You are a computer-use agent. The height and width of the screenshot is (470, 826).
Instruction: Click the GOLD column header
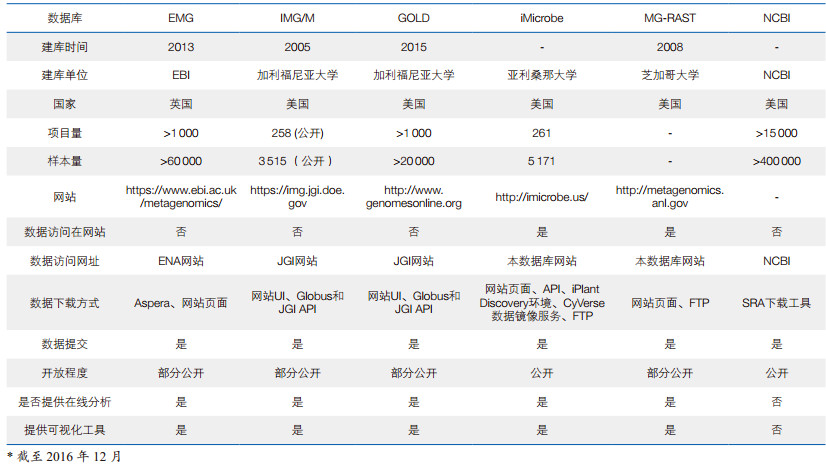pos(414,18)
